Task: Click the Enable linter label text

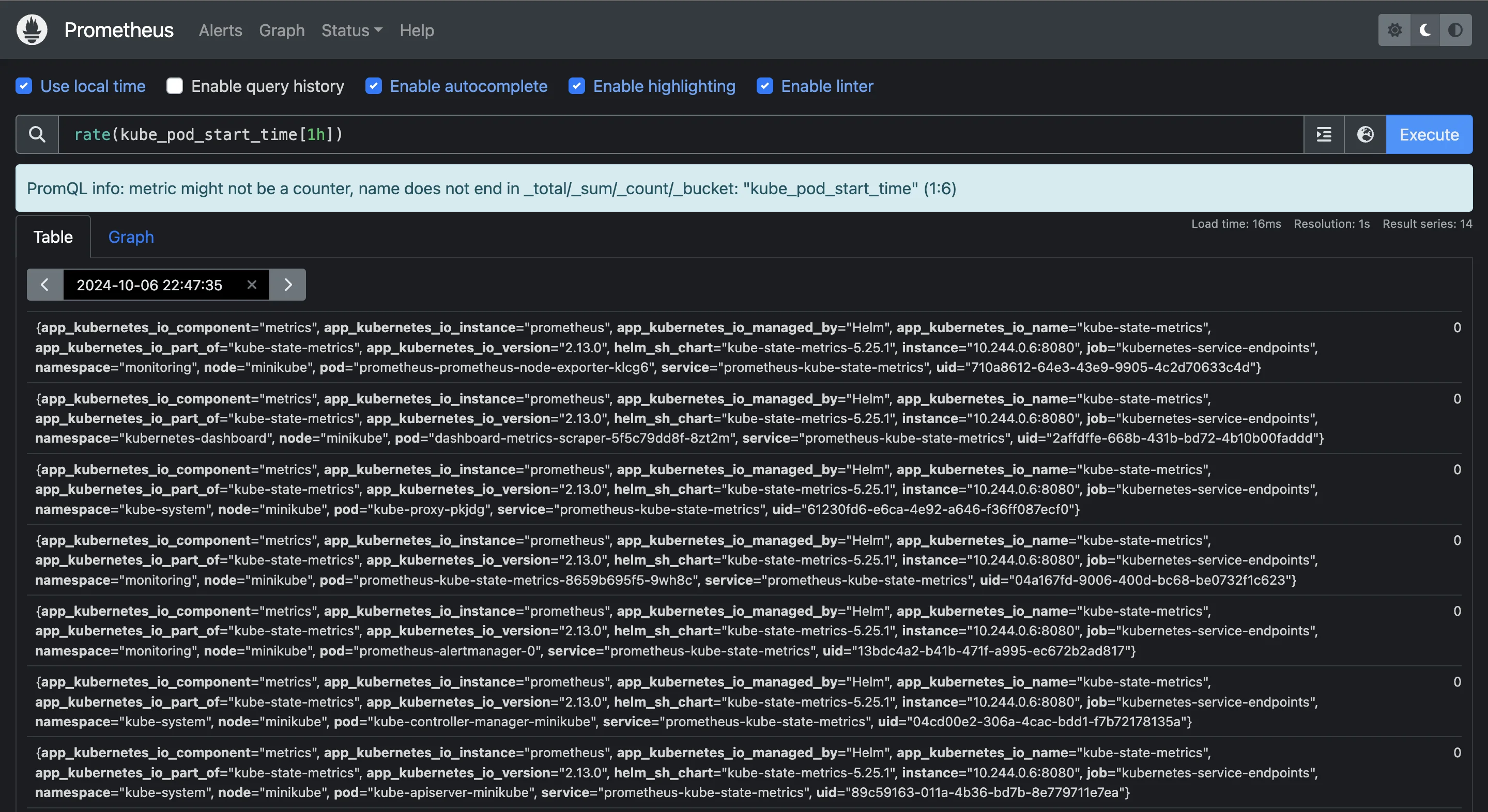Action: [x=826, y=86]
